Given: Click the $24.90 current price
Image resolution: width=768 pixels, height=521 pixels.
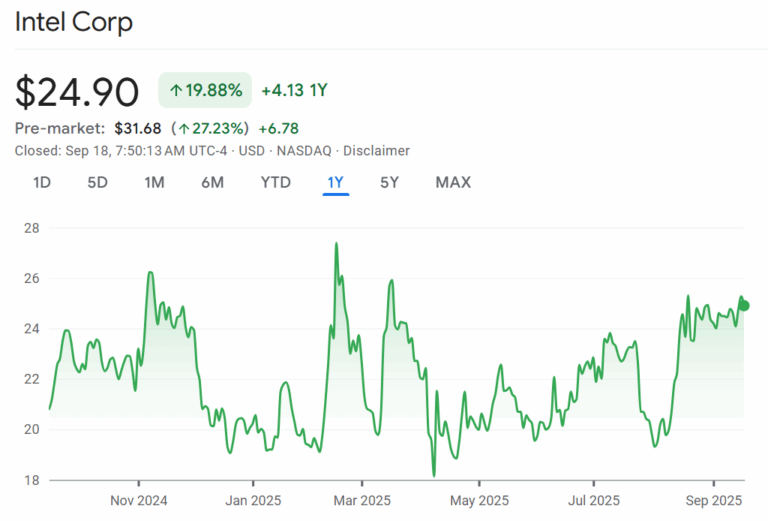Looking at the screenshot, I should pyautogui.click(x=77, y=92).
